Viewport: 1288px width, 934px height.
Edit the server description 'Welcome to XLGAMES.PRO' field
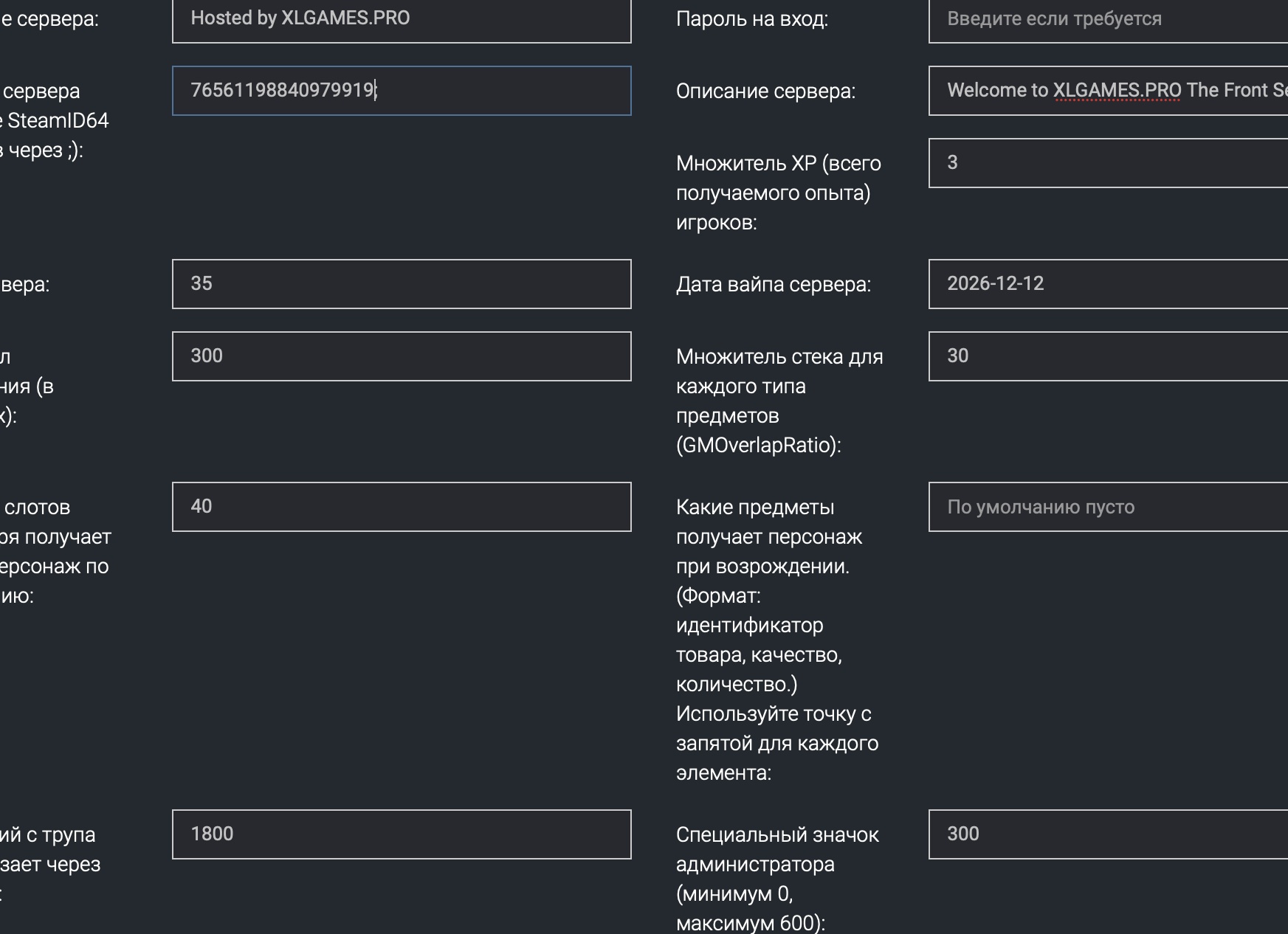pyautogui.click(x=1109, y=91)
